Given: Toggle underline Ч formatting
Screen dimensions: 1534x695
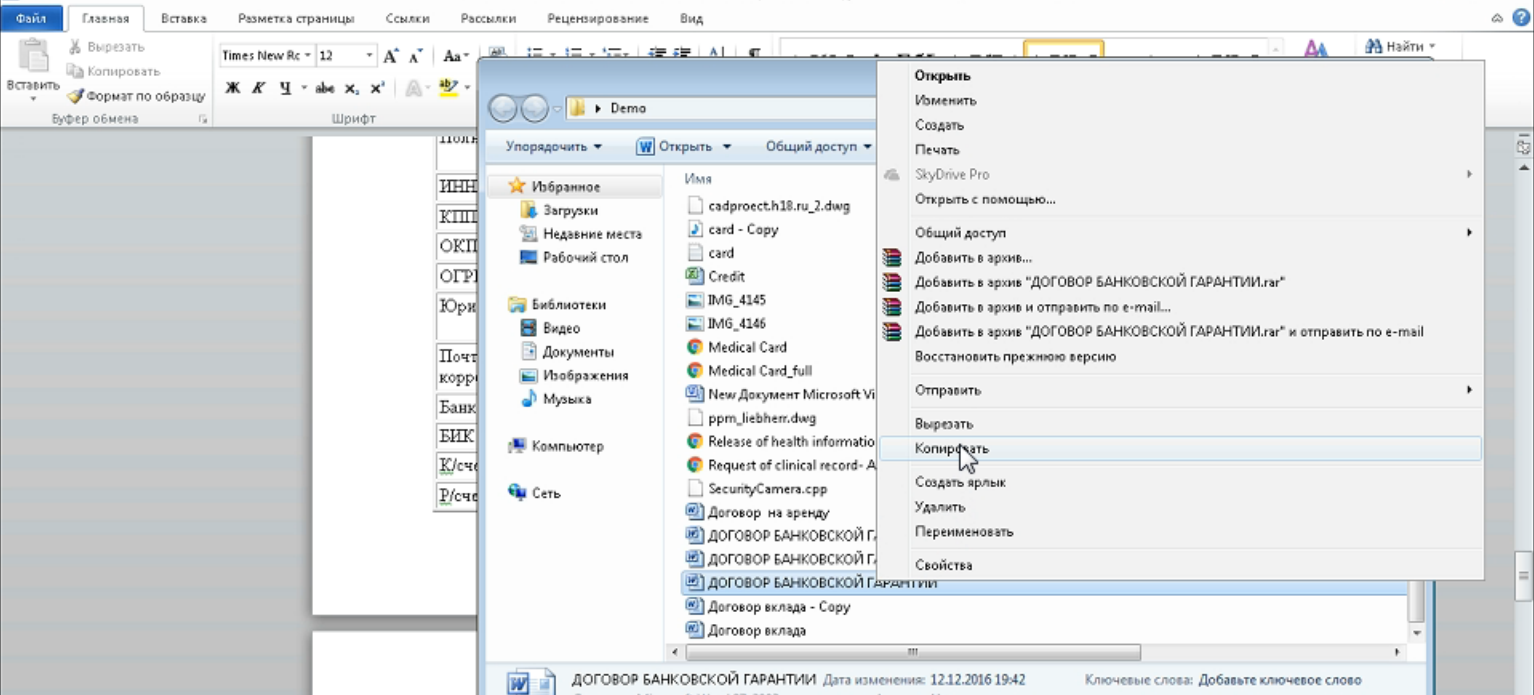Looking at the screenshot, I should (285, 88).
